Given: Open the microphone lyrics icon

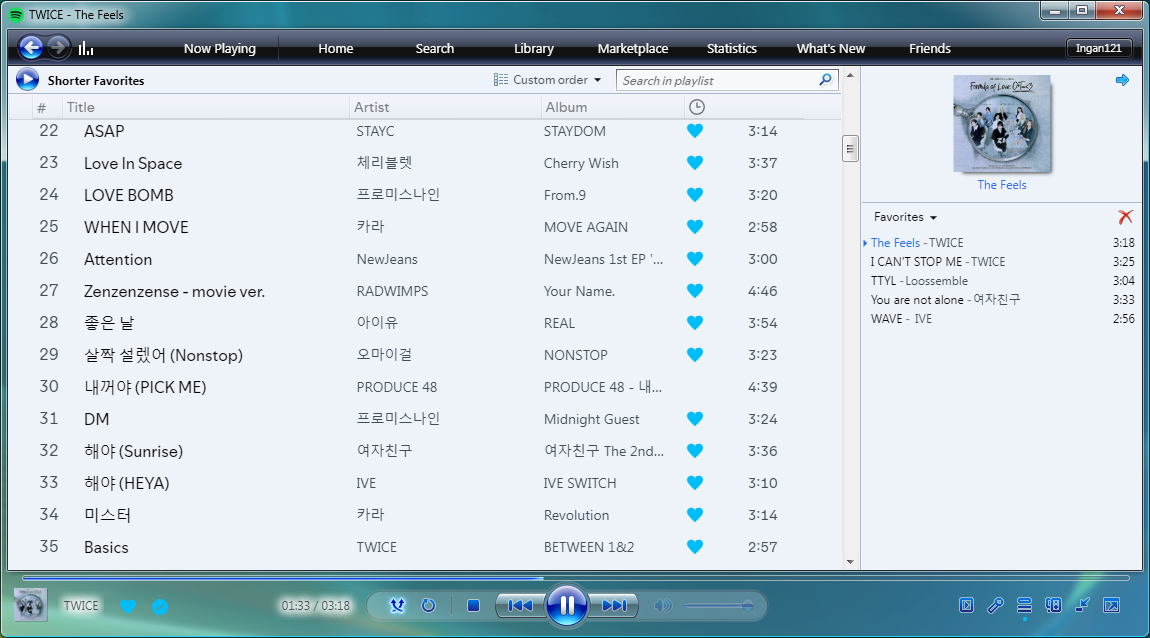Looking at the screenshot, I should point(995,605).
